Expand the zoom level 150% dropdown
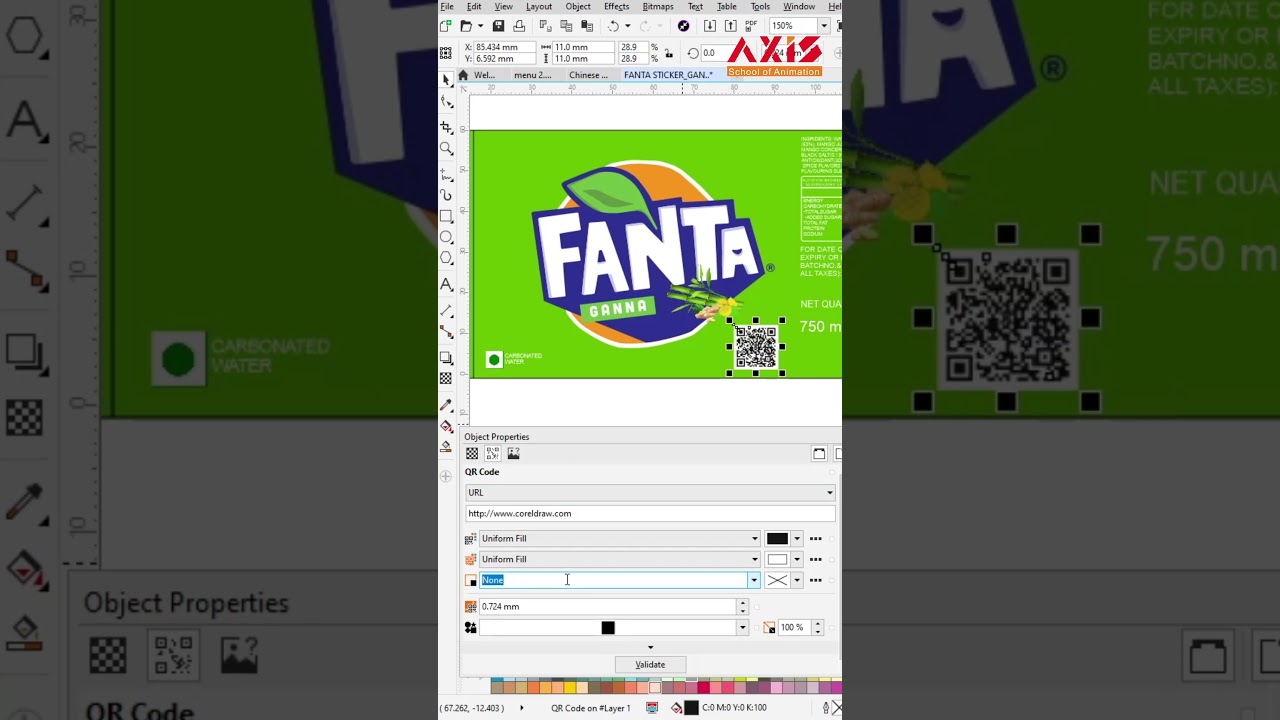Image resolution: width=1280 pixels, height=720 pixels. (823, 26)
